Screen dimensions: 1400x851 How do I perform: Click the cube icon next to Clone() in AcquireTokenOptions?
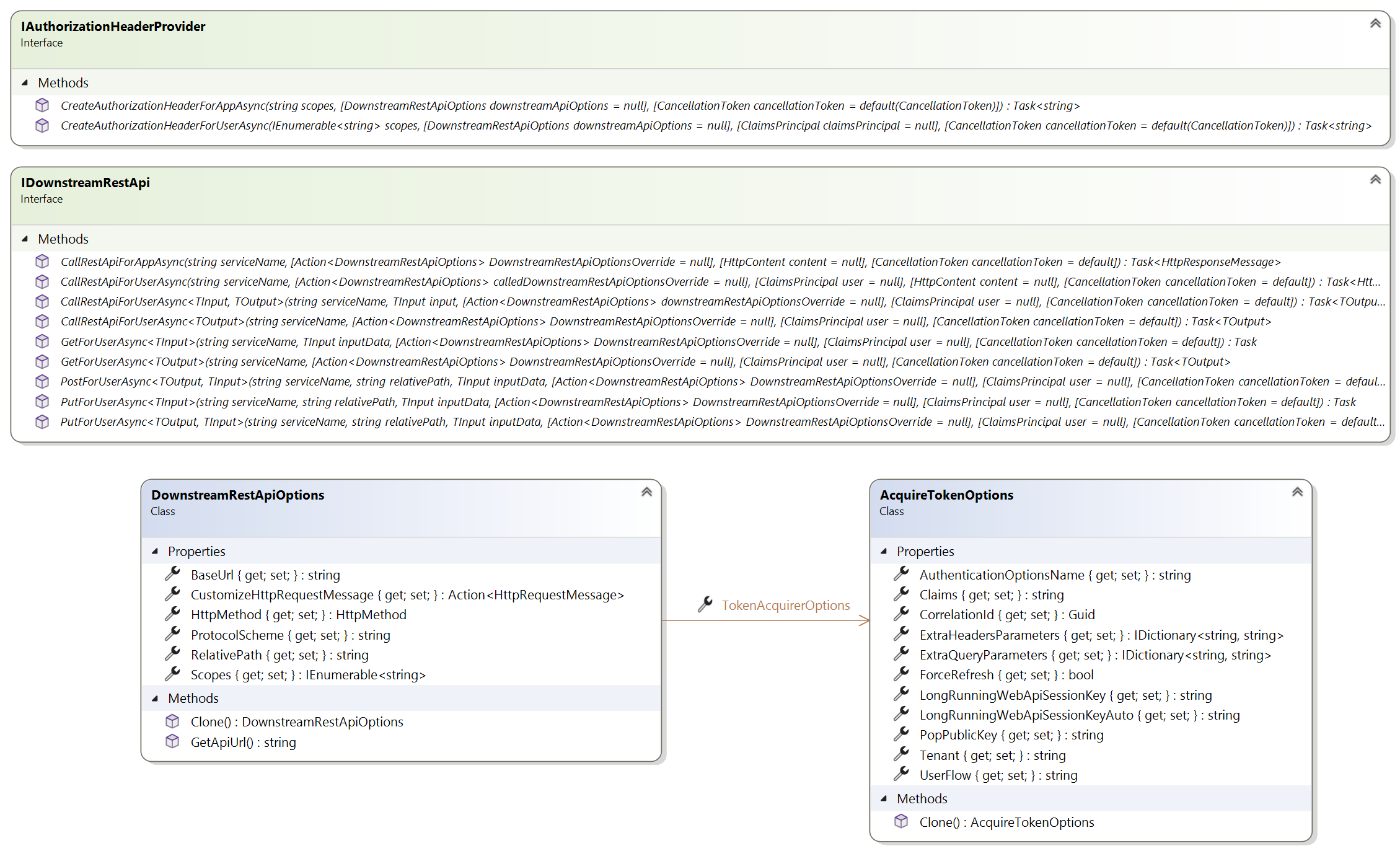point(902,822)
